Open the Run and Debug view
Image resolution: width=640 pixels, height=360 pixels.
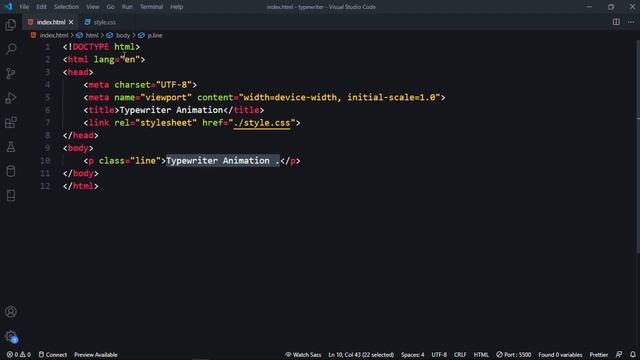click(x=11, y=98)
